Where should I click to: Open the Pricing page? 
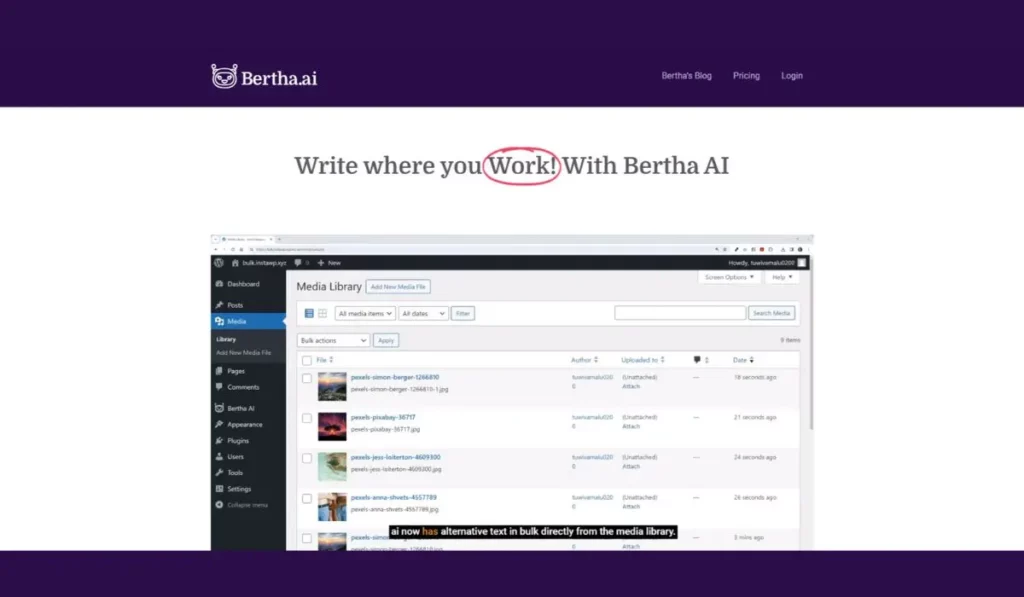746,76
